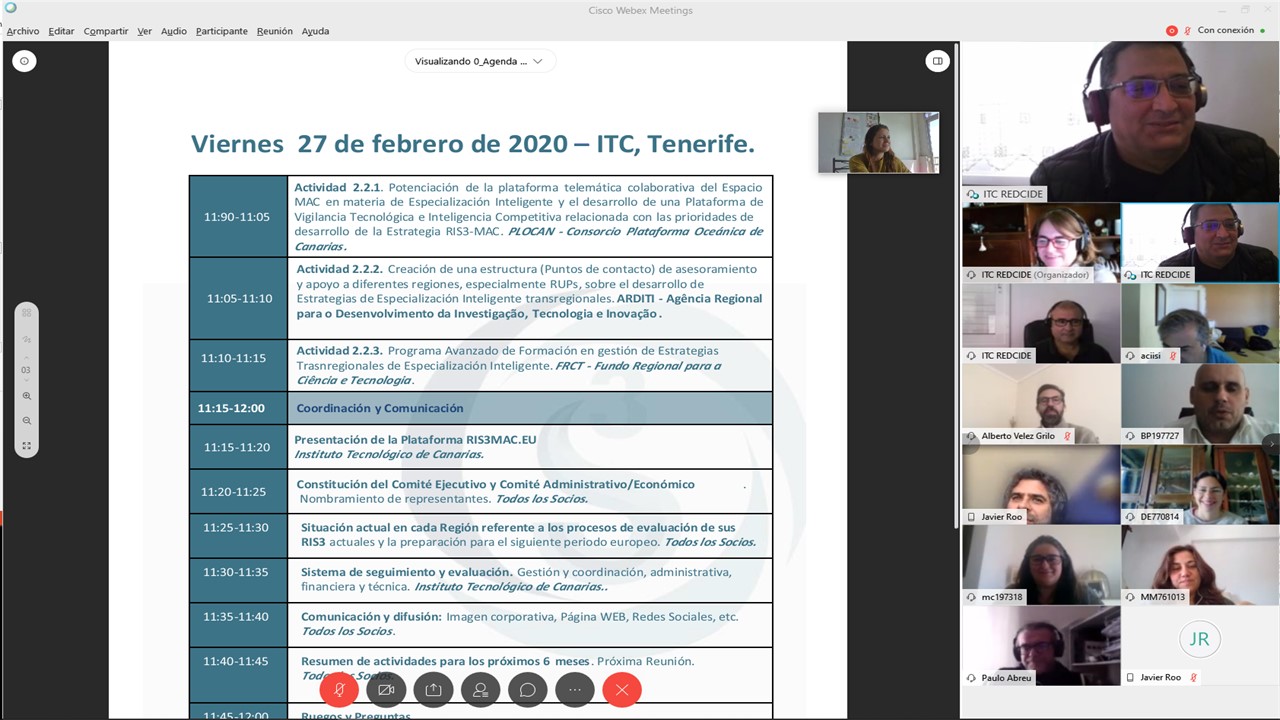Open the Reunión menu
This screenshot has width=1280, height=720.
point(275,31)
